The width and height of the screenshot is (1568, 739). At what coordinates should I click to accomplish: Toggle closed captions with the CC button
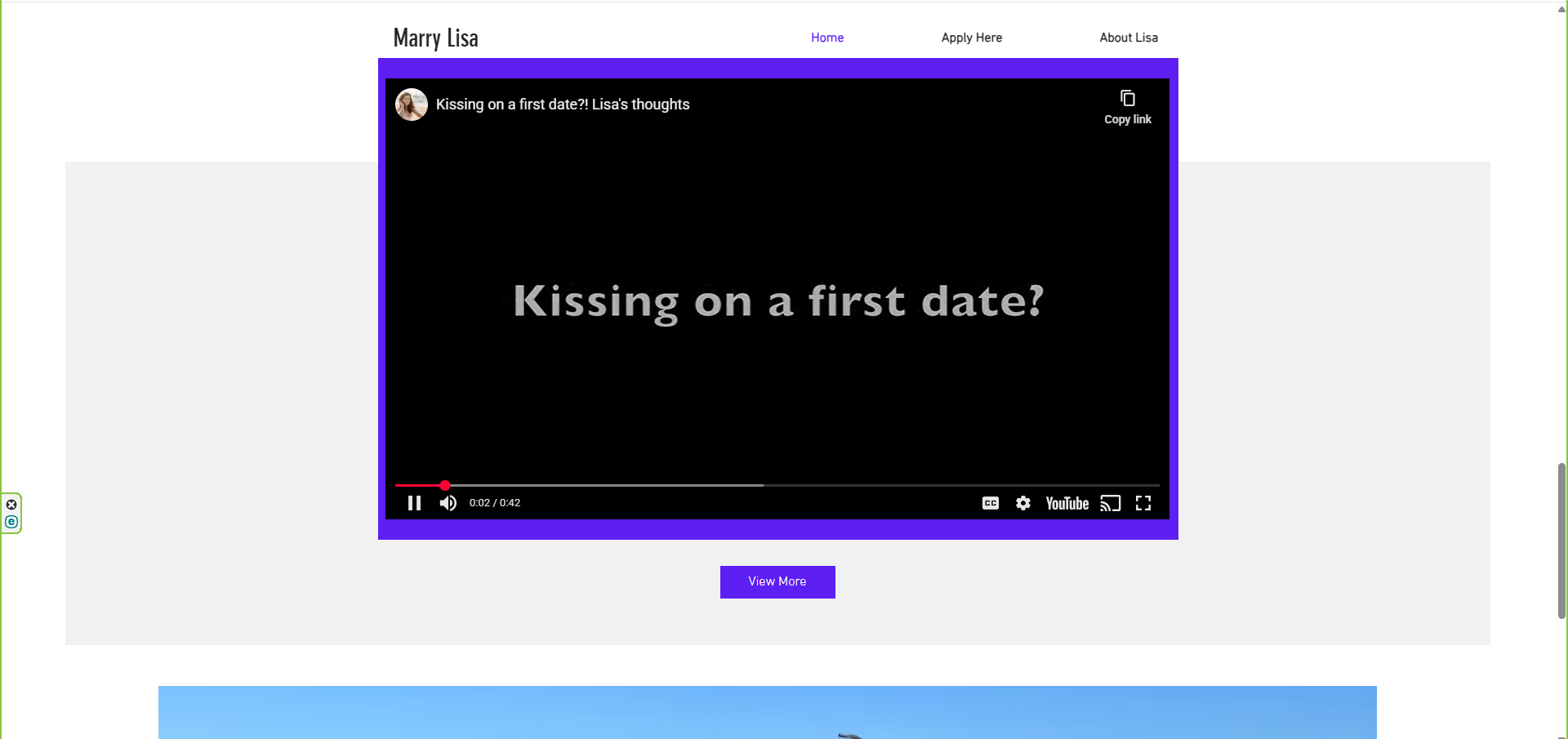pyautogui.click(x=990, y=503)
